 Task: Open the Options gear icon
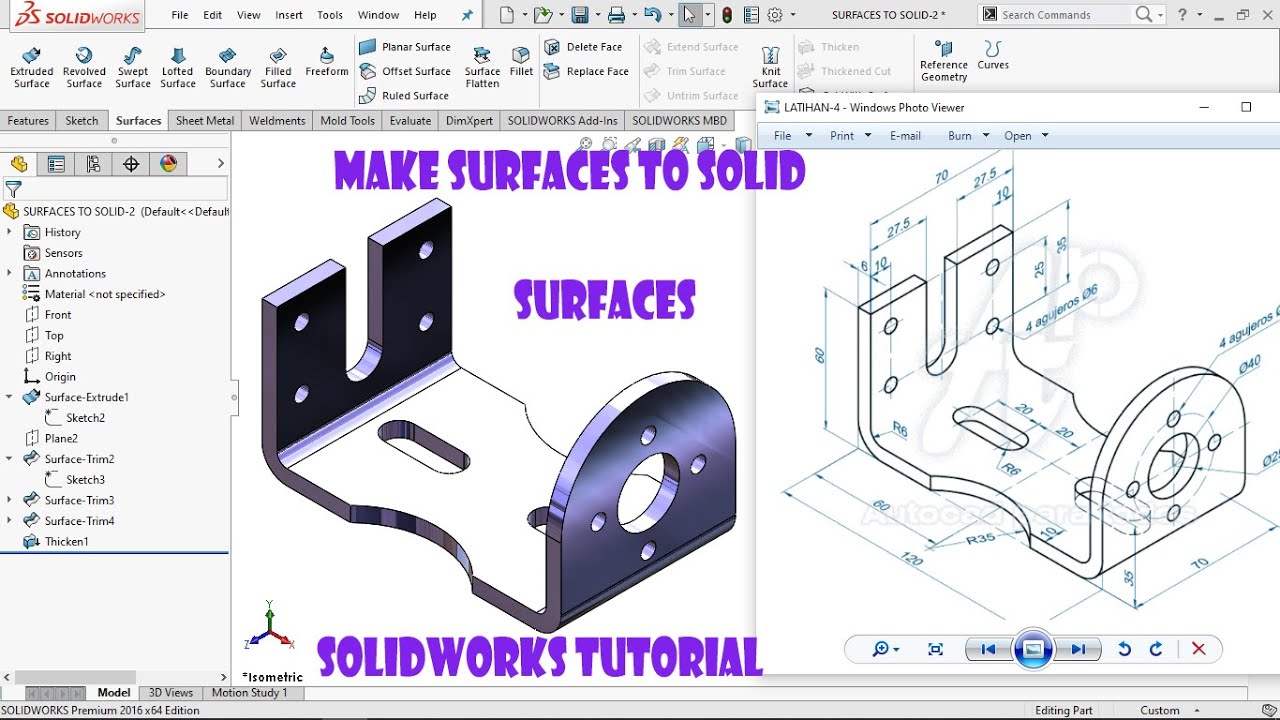point(774,15)
